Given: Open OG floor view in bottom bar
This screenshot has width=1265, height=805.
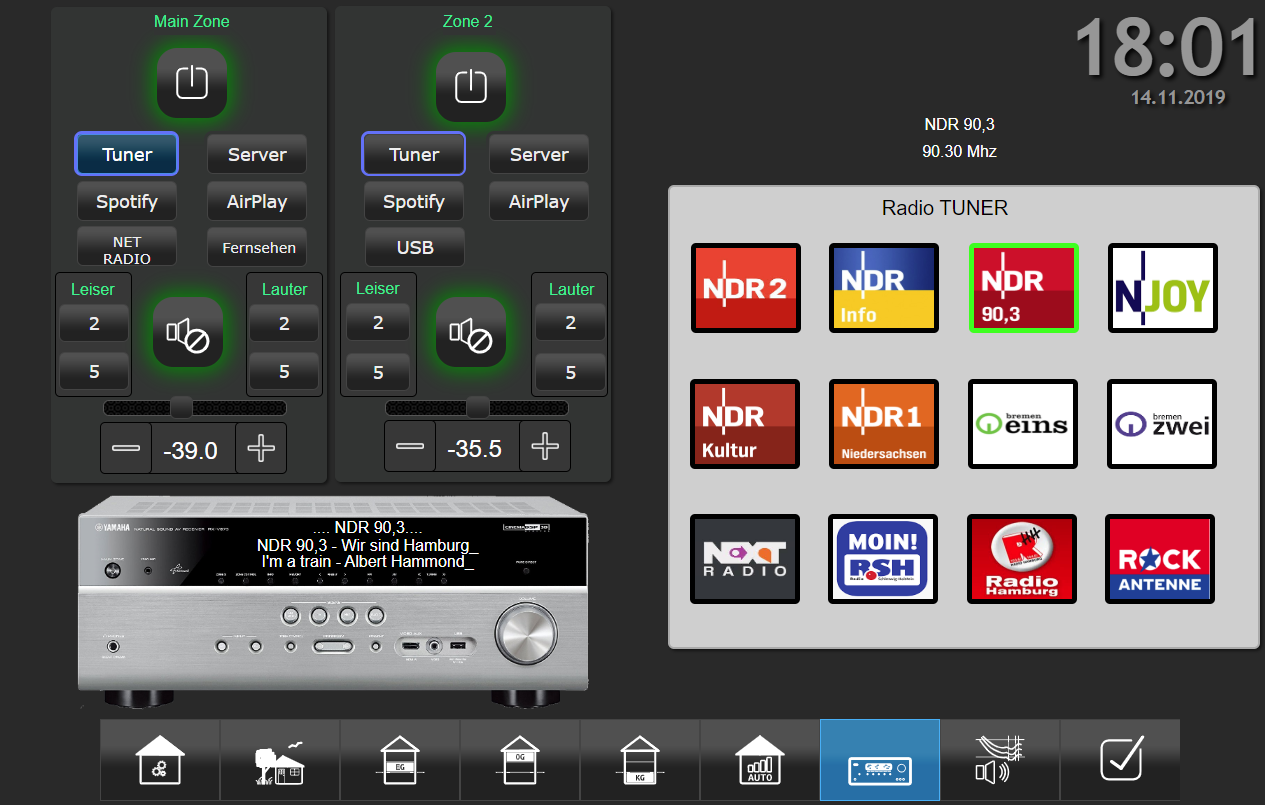Looking at the screenshot, I should point(520,760).
